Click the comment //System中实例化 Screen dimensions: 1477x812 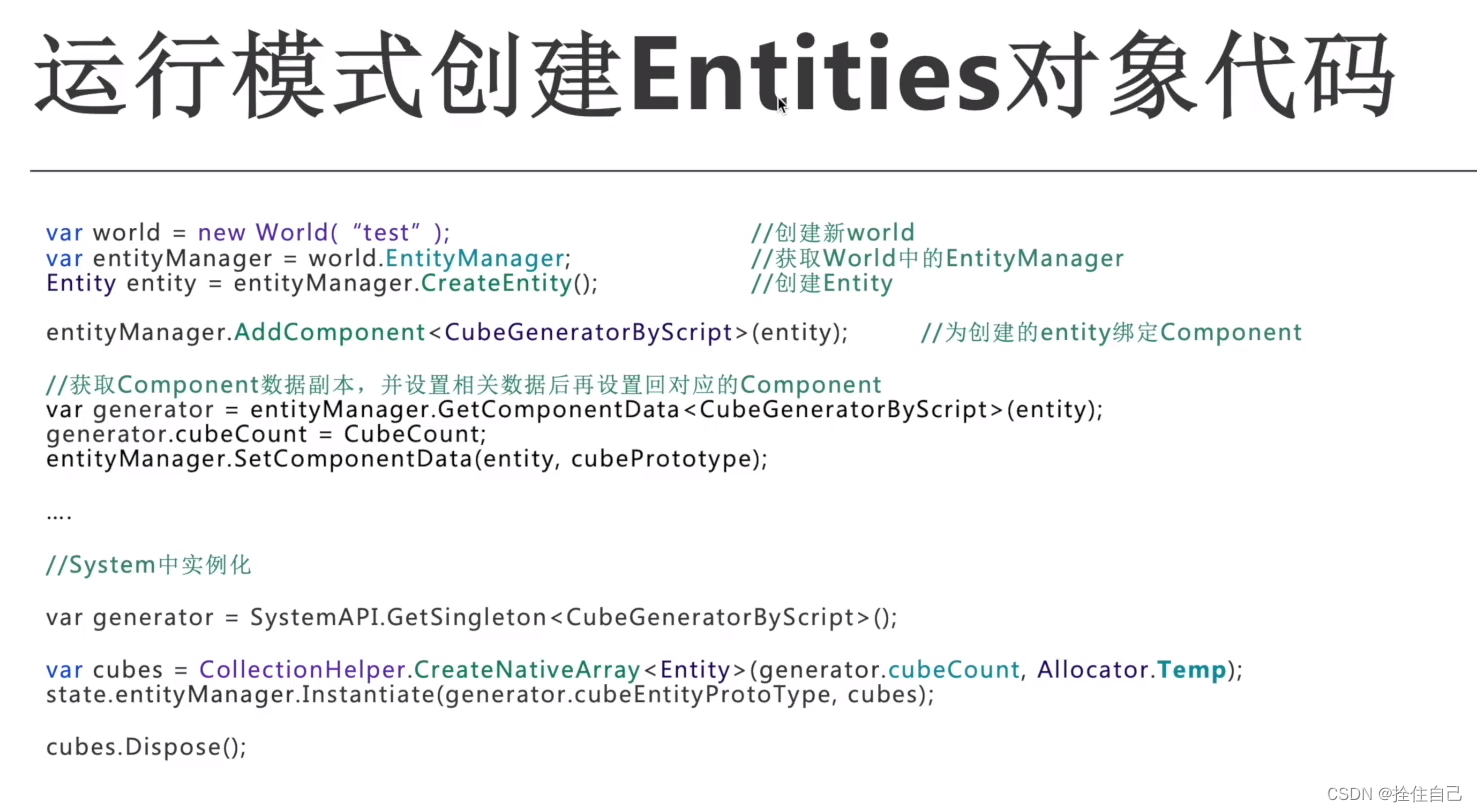[149, 566]
